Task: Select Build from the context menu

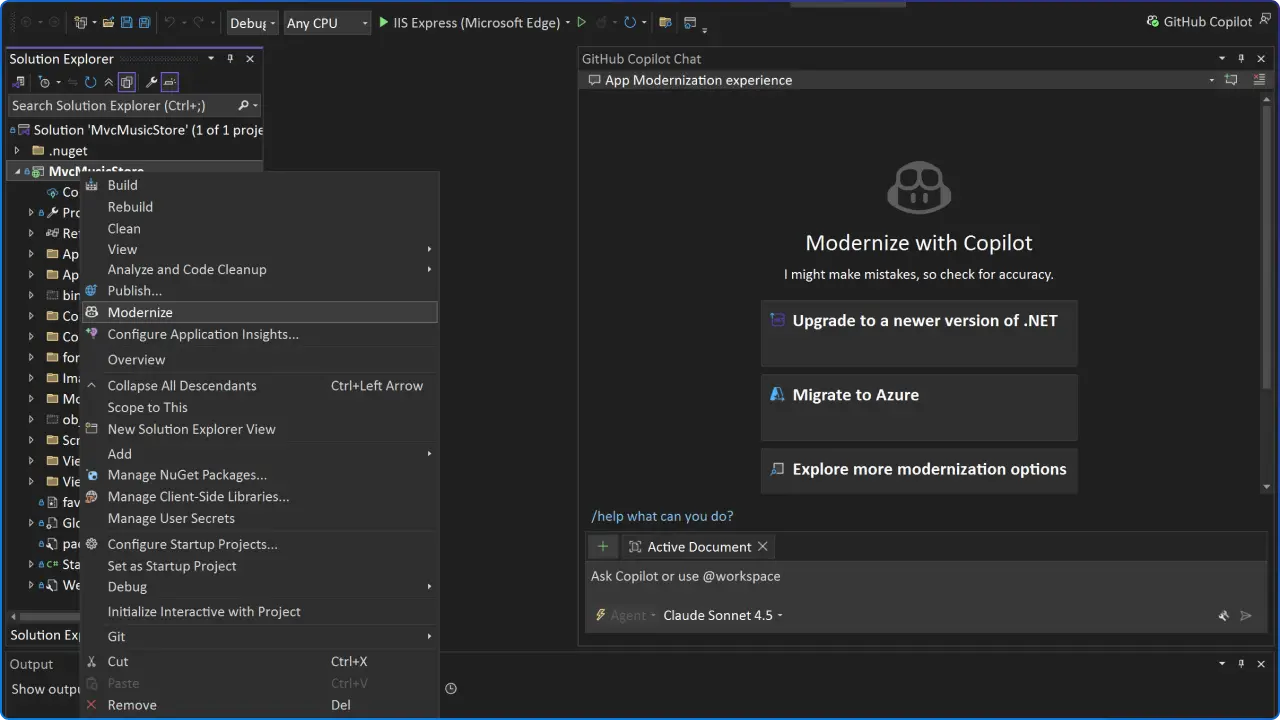Action: coord(260,185)
